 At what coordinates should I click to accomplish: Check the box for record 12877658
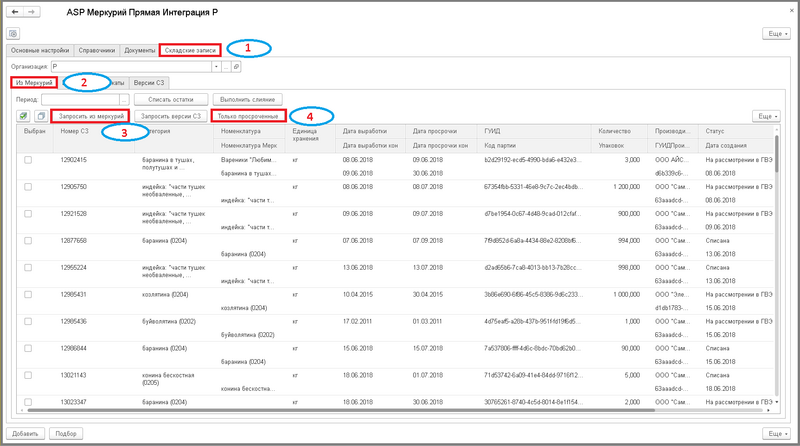28,240
